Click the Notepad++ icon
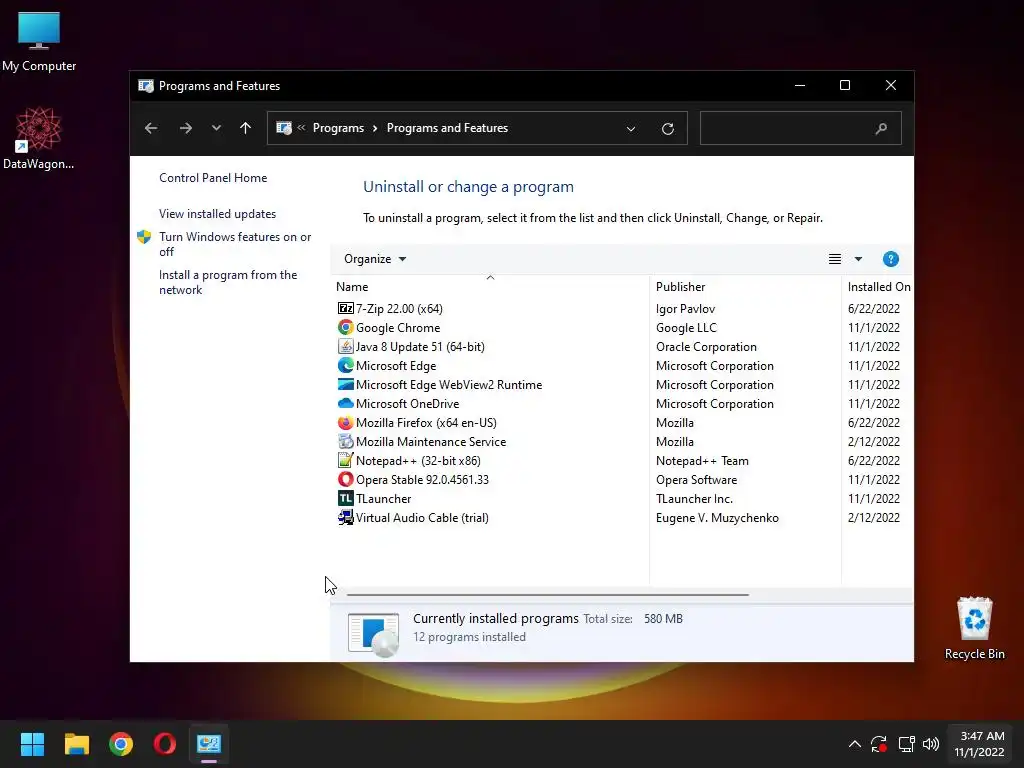This screenshot has height=768, width=1024. point(345,460)
